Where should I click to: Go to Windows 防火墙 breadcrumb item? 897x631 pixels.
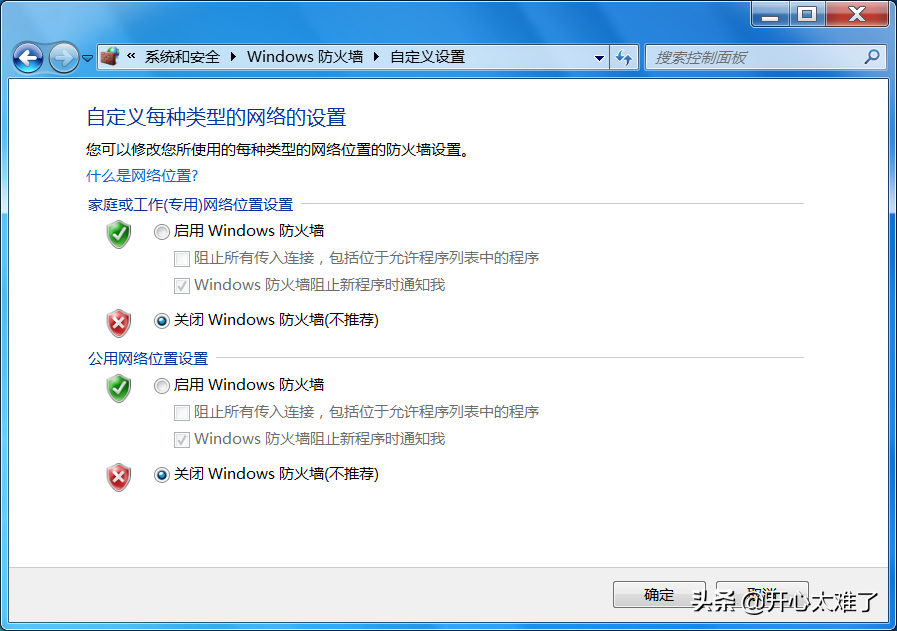(305, 57)
